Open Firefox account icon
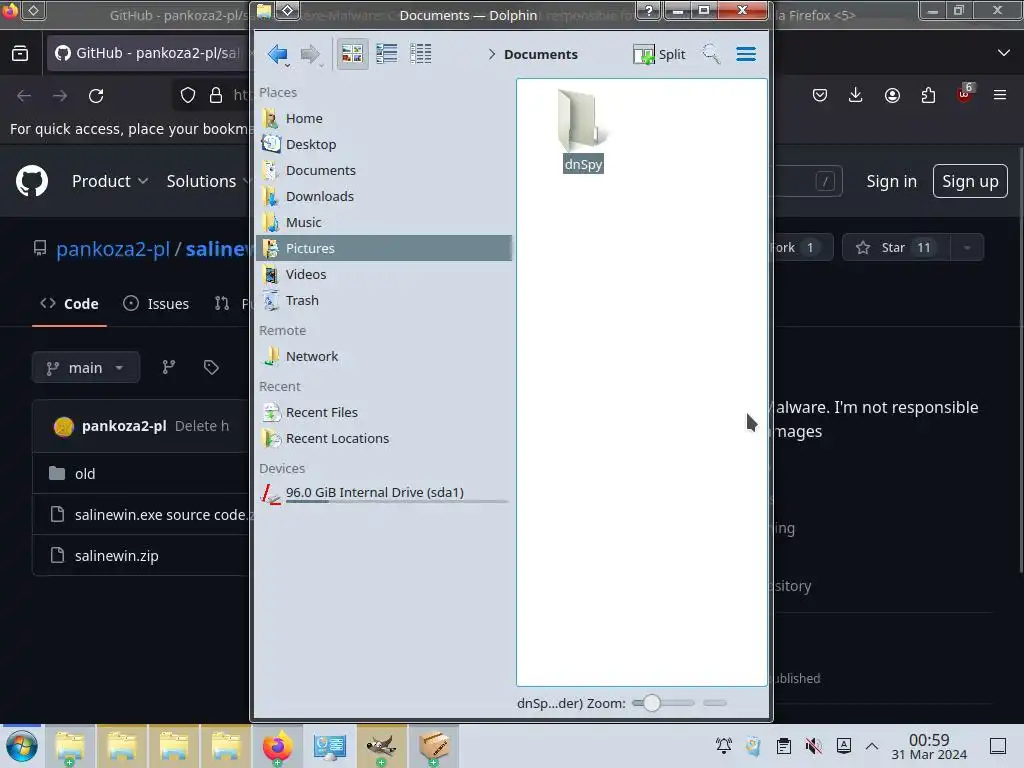The height and width of the screenshot is (768, 1024). [892, 96]
